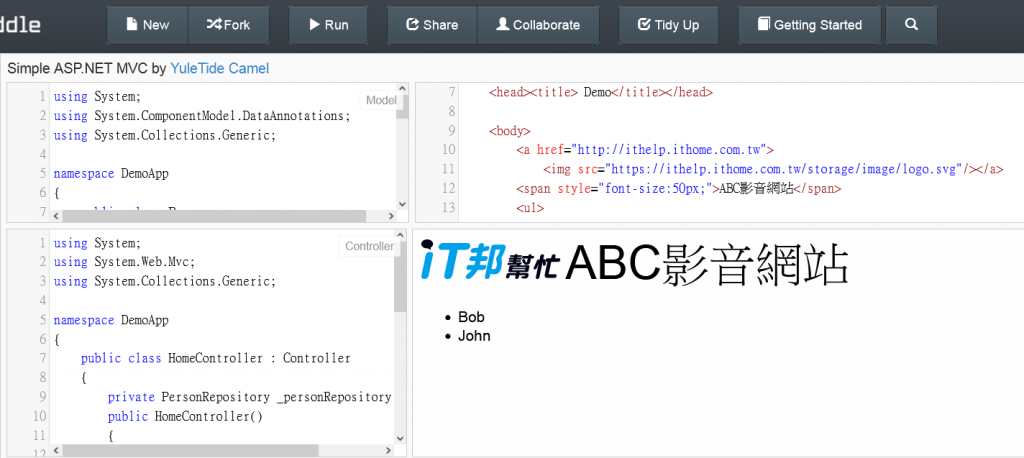Image resolution: width=1024 pixels, height=458 pixels.
Task: Click the Collaborate button
Action: [538, 25]
